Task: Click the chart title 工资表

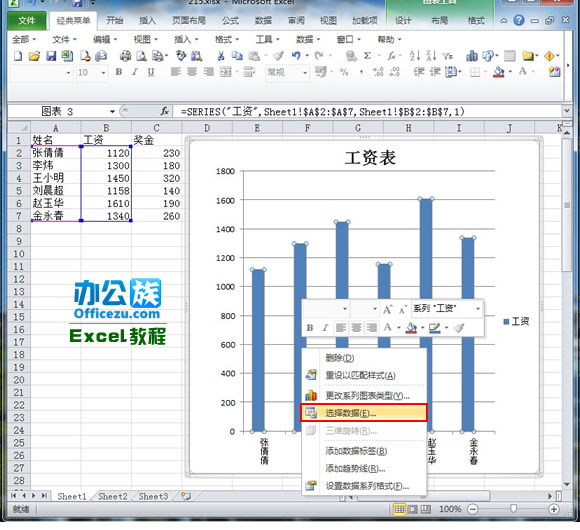Action: [x=370, y=157]
